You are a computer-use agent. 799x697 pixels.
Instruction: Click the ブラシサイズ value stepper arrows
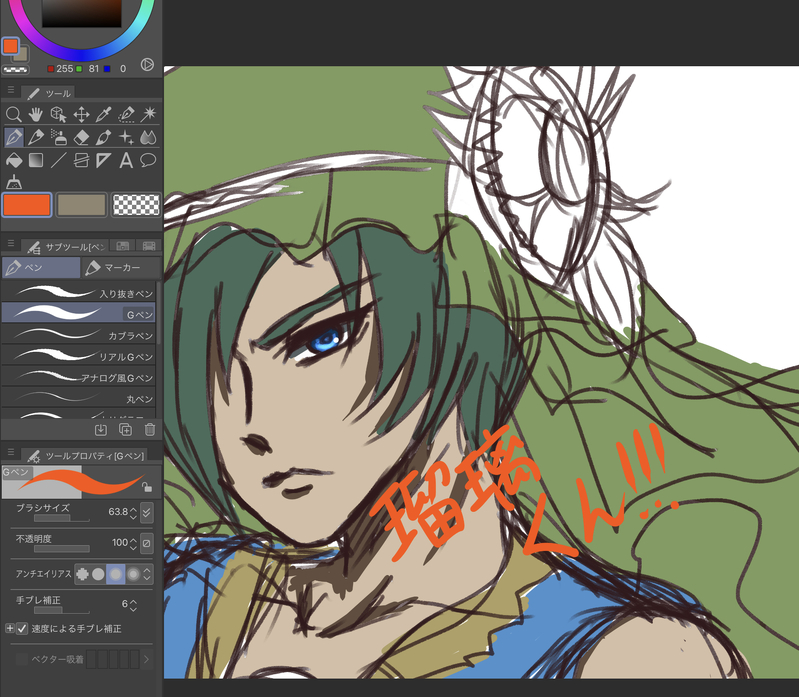134,512
